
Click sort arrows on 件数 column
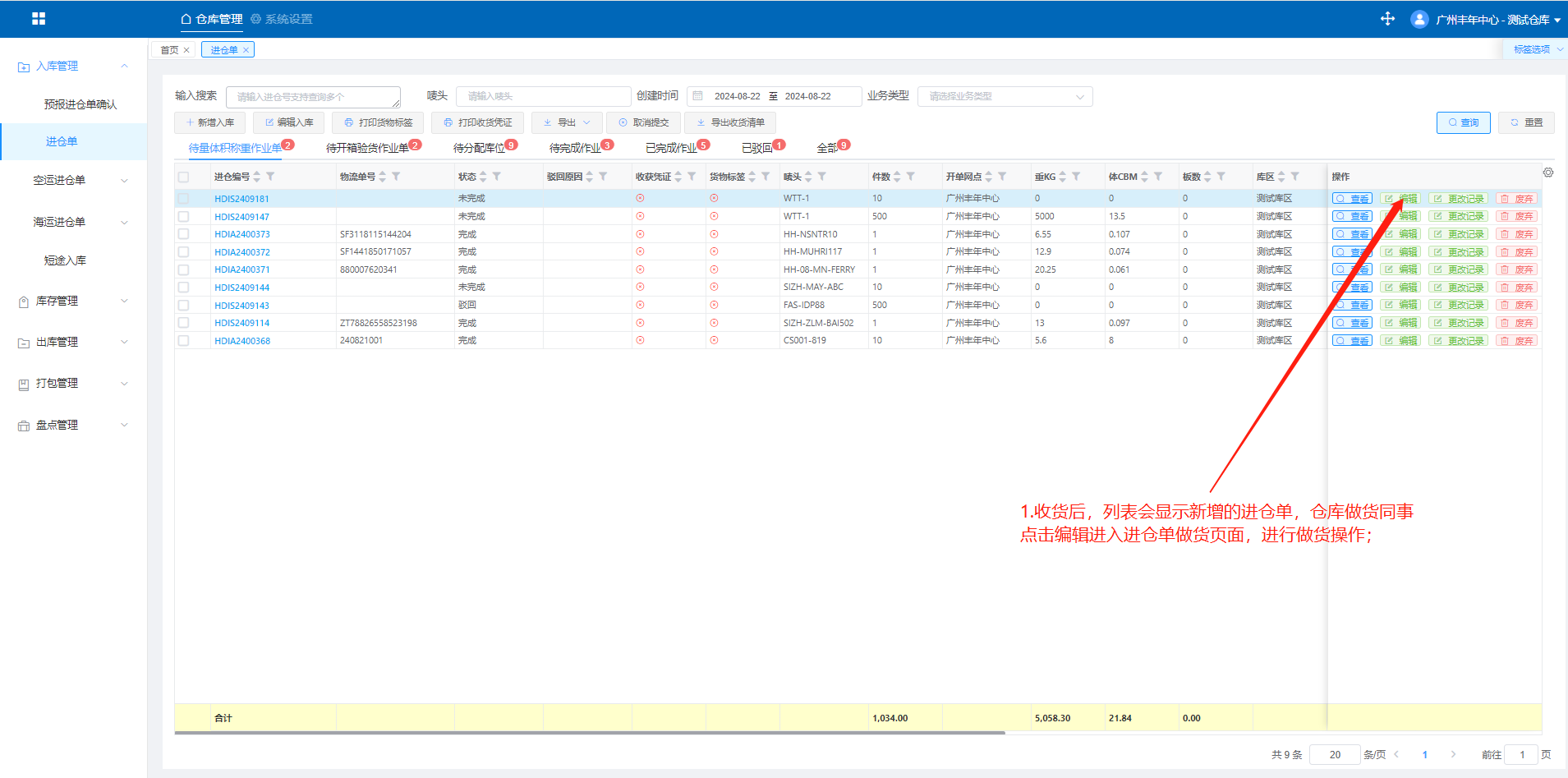(x=897, y=177)
